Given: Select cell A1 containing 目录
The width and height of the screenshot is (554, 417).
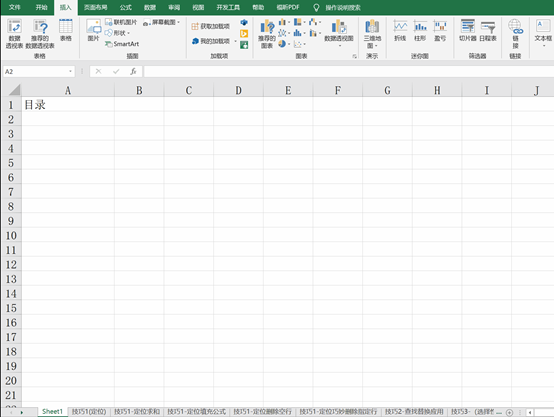Looking at the screenshot, I should tap(68, 105).
